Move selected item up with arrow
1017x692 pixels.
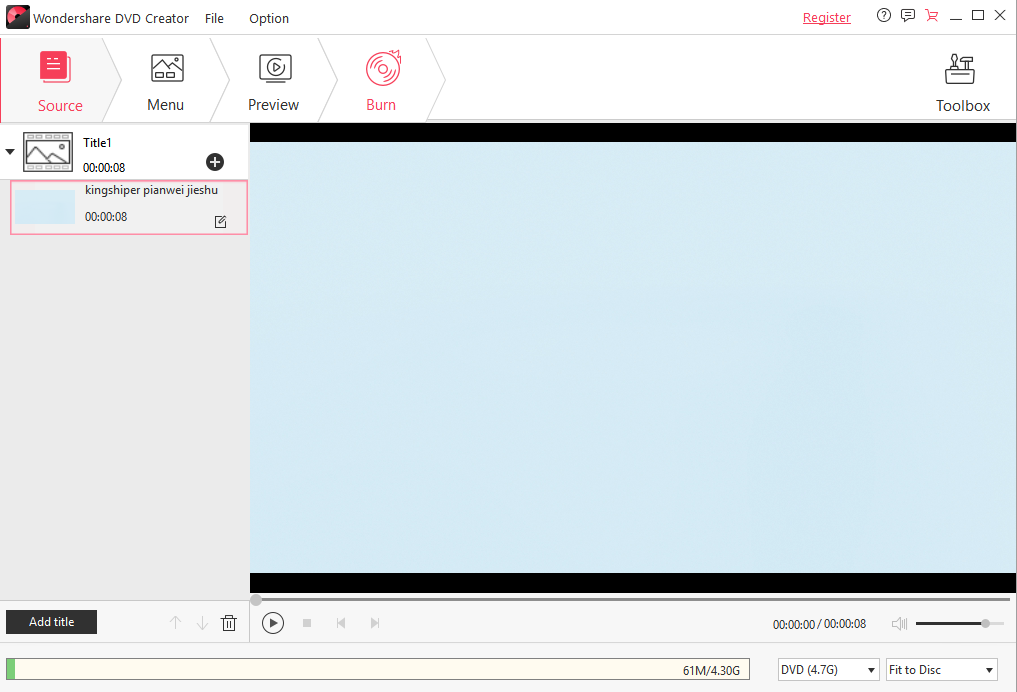pos(176,623)
